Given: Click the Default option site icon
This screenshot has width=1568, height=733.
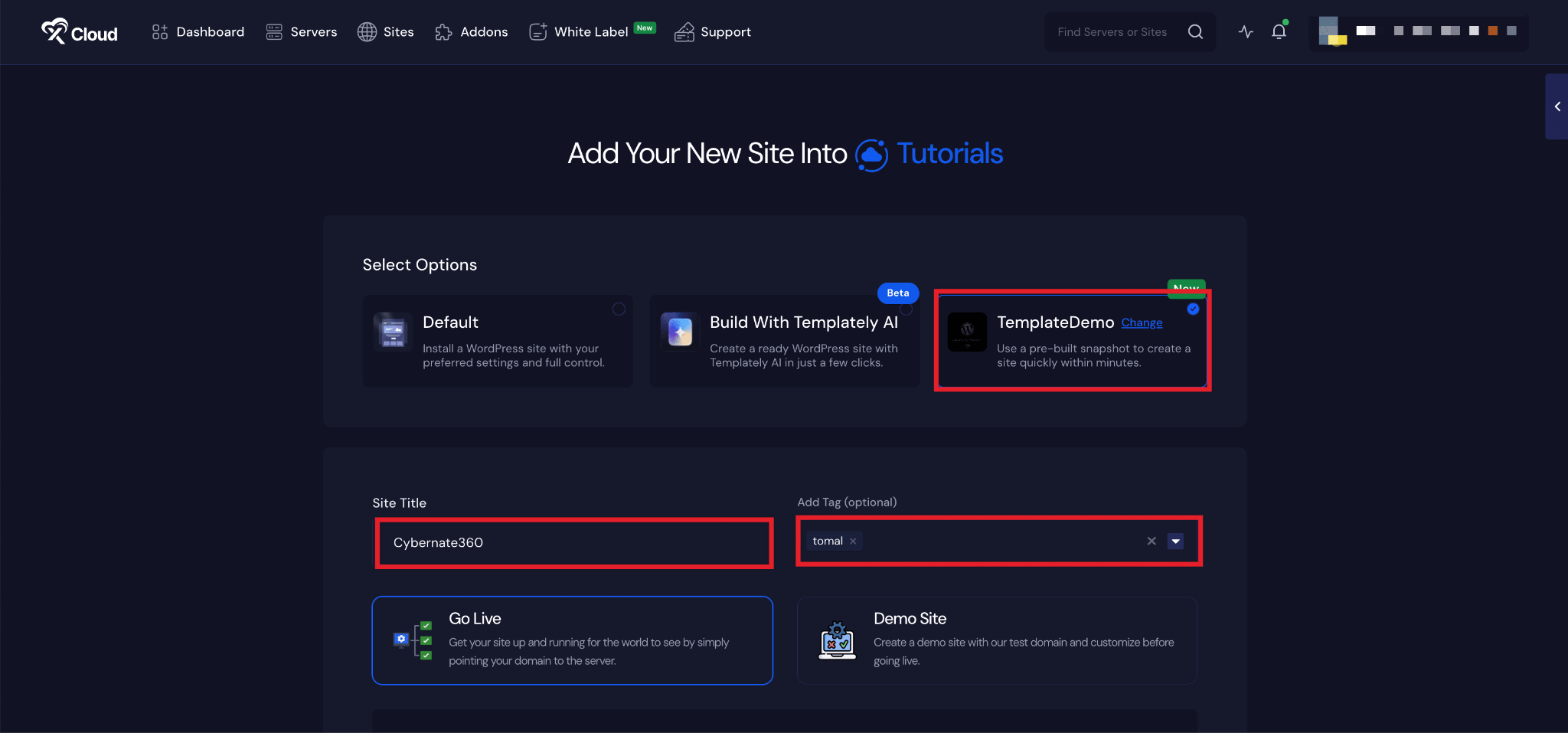Looking at the screenshot, I should click(393, 332).
